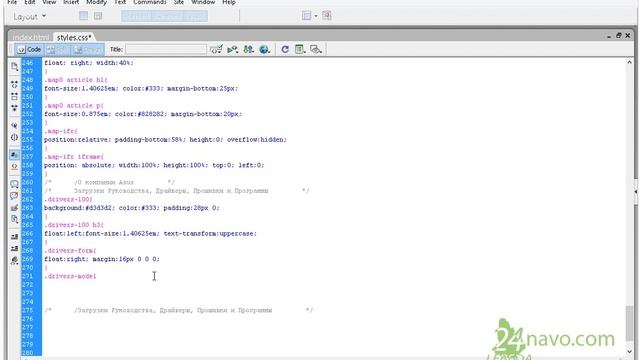This screenshot has height=360, width=640.
Task: Select the styles.css document tab
Action: tap(74, 37)
